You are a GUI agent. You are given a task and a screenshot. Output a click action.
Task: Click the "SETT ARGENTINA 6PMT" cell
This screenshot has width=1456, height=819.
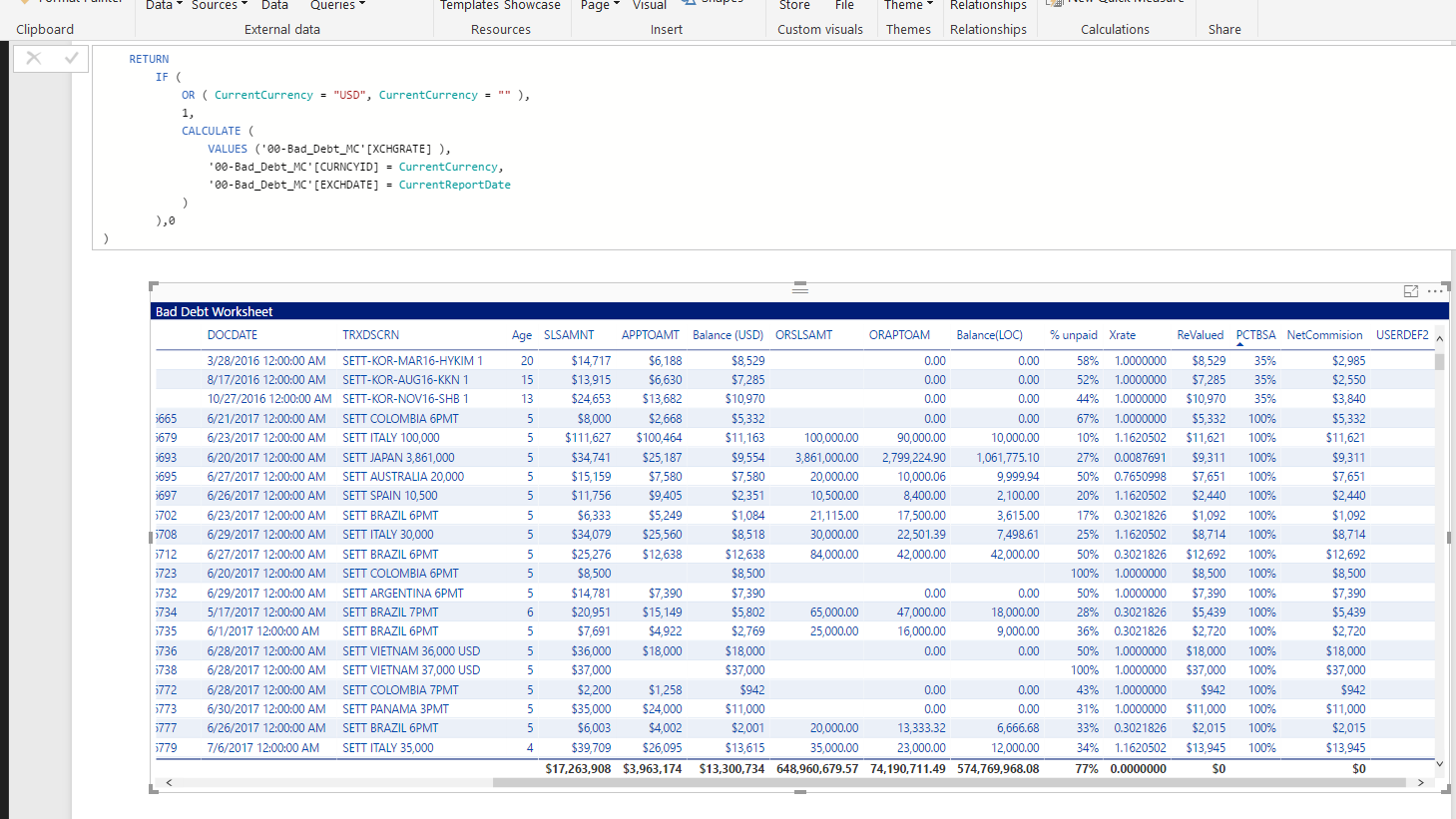tap(403, 593)
